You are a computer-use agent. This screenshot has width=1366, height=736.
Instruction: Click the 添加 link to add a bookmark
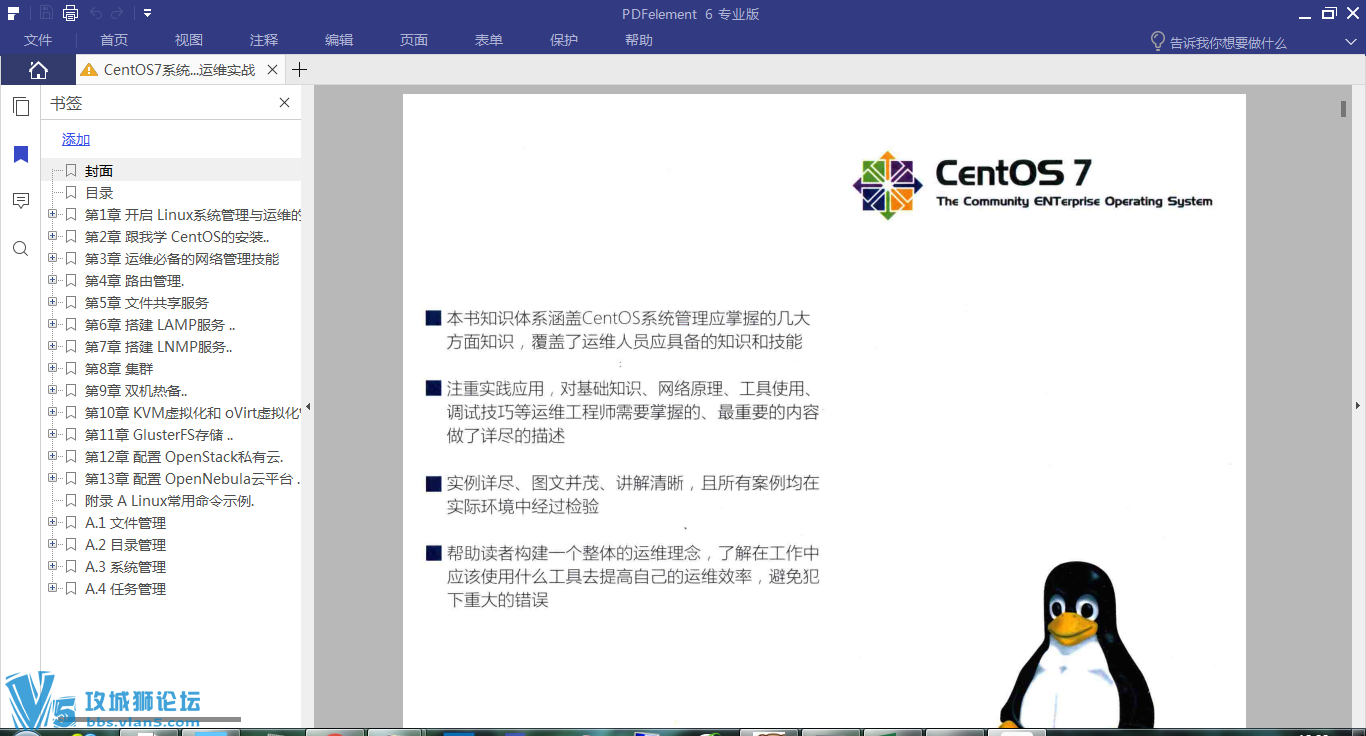76,139
